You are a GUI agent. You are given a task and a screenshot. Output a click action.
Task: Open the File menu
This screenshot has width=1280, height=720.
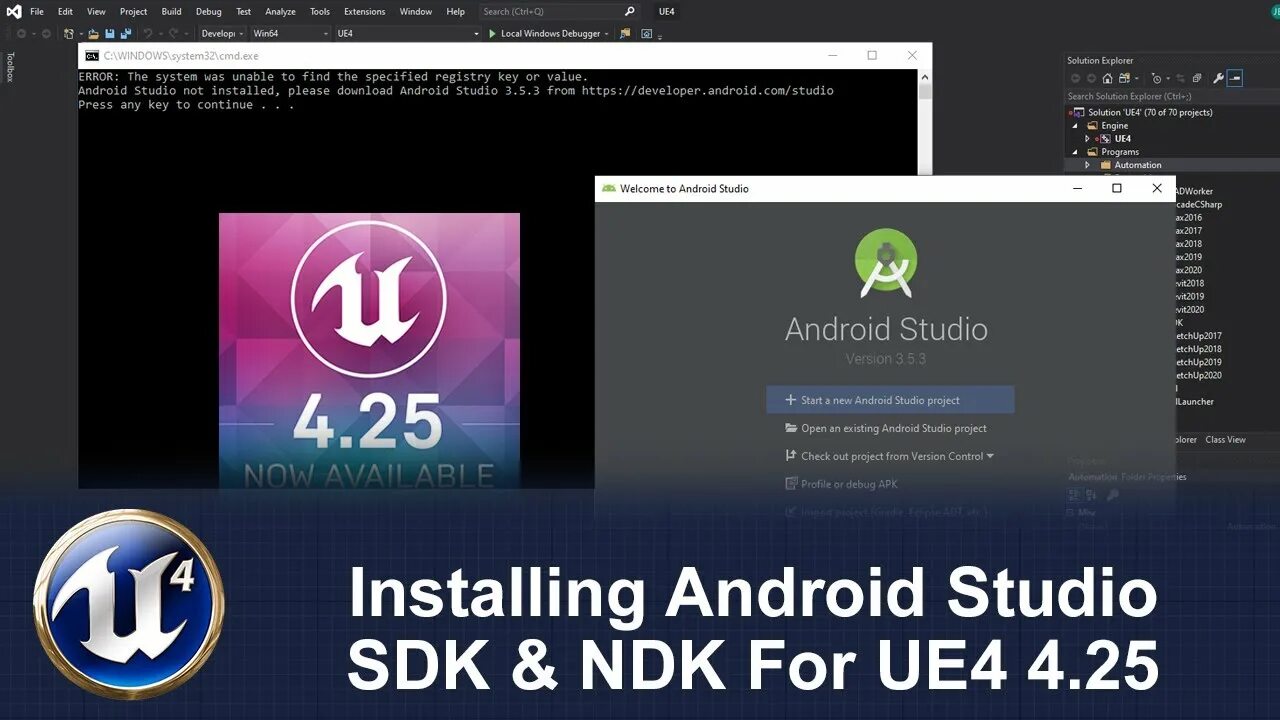(37, 11)
